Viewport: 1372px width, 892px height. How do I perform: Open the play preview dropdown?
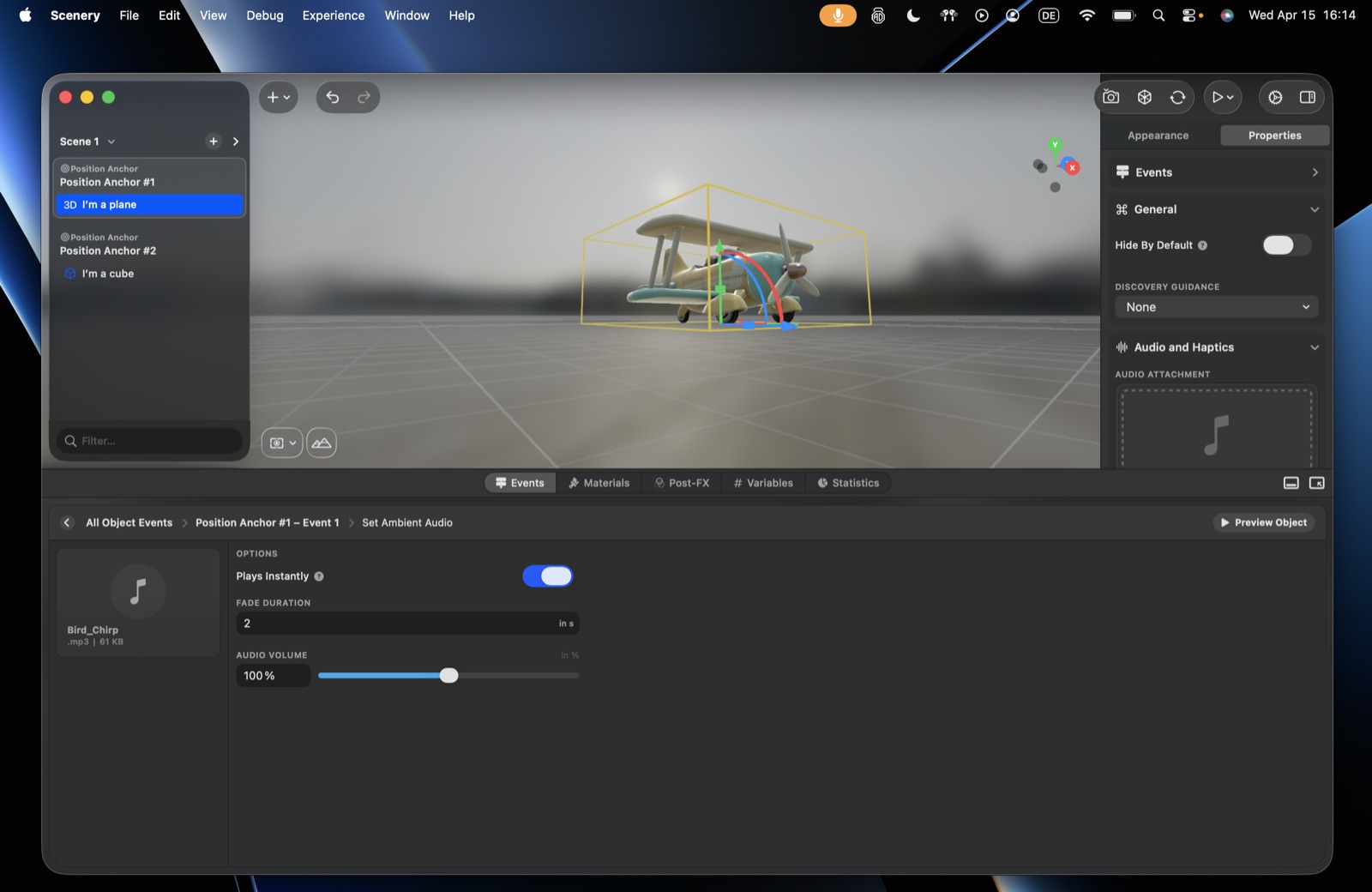point(1223,97)
